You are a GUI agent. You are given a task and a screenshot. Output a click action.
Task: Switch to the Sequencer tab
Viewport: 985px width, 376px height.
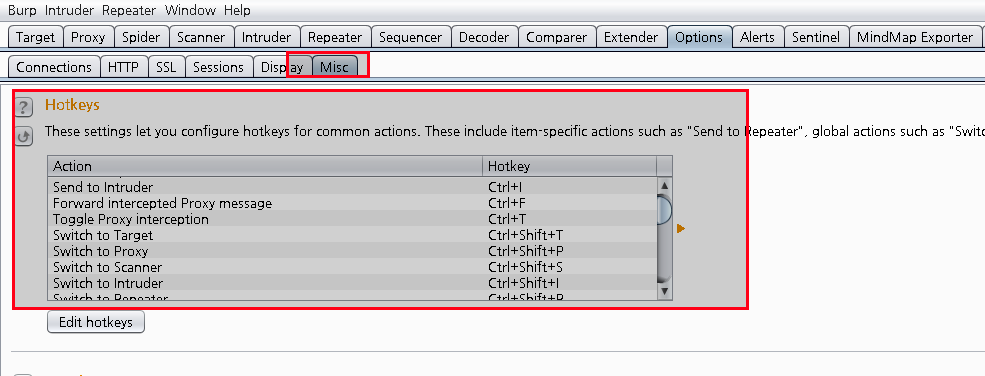pyautogui.click(x=411, y=37)
